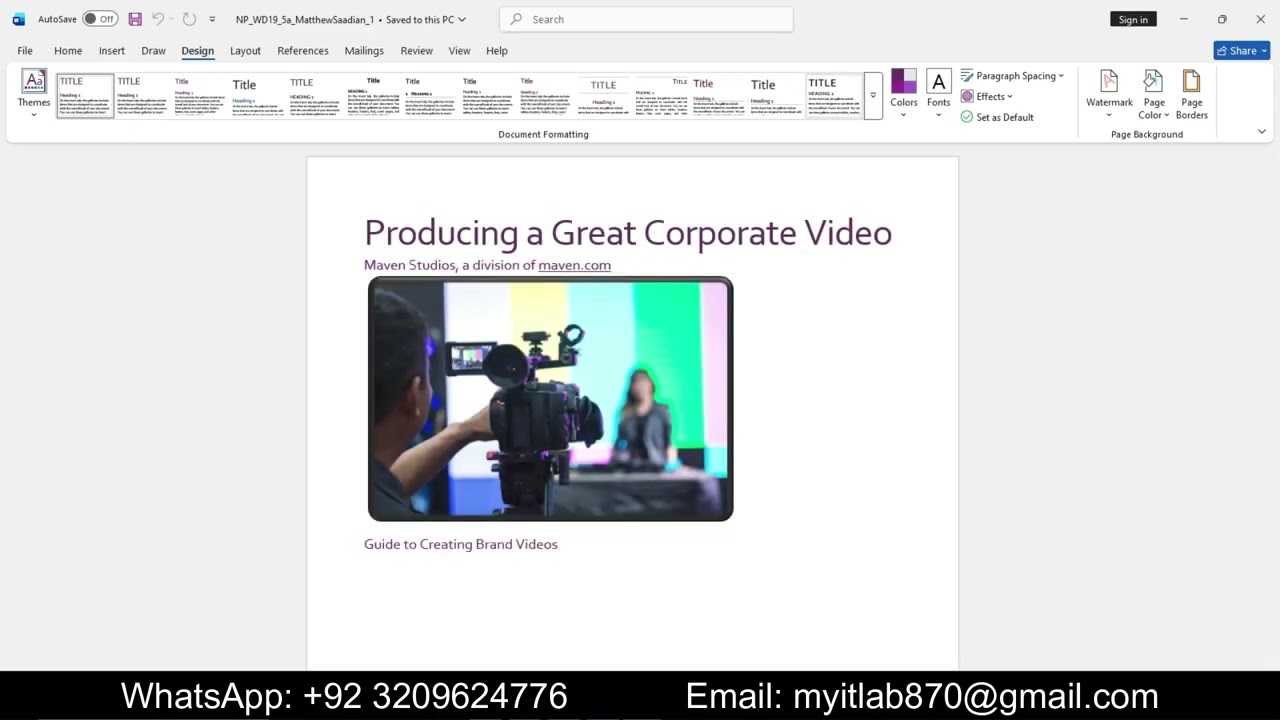Viewport: 1280px width, 720px height.
Task: Open the Effects dropdown
Action: 987,96
